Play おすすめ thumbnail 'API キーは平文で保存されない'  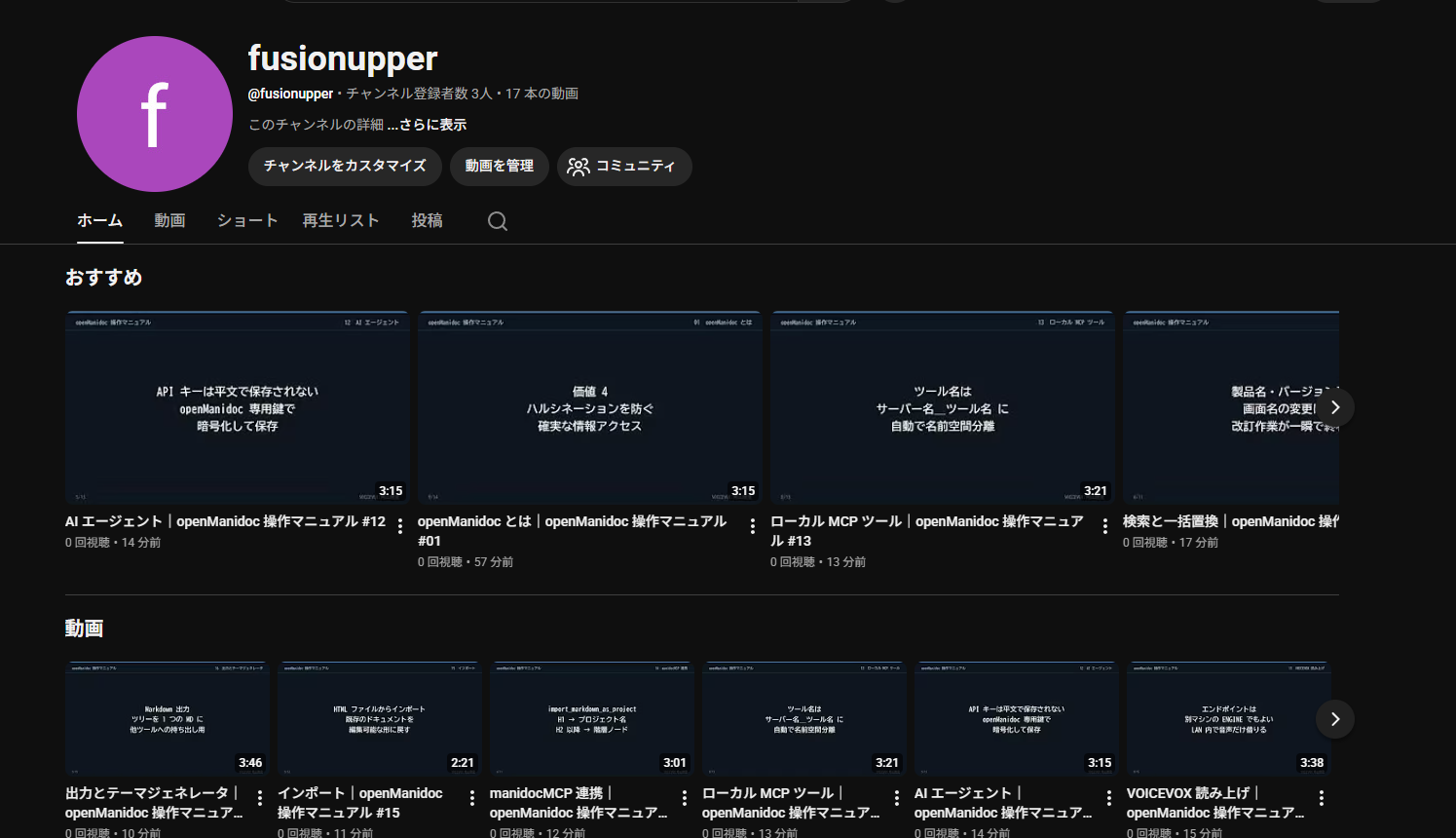[238, 407]
